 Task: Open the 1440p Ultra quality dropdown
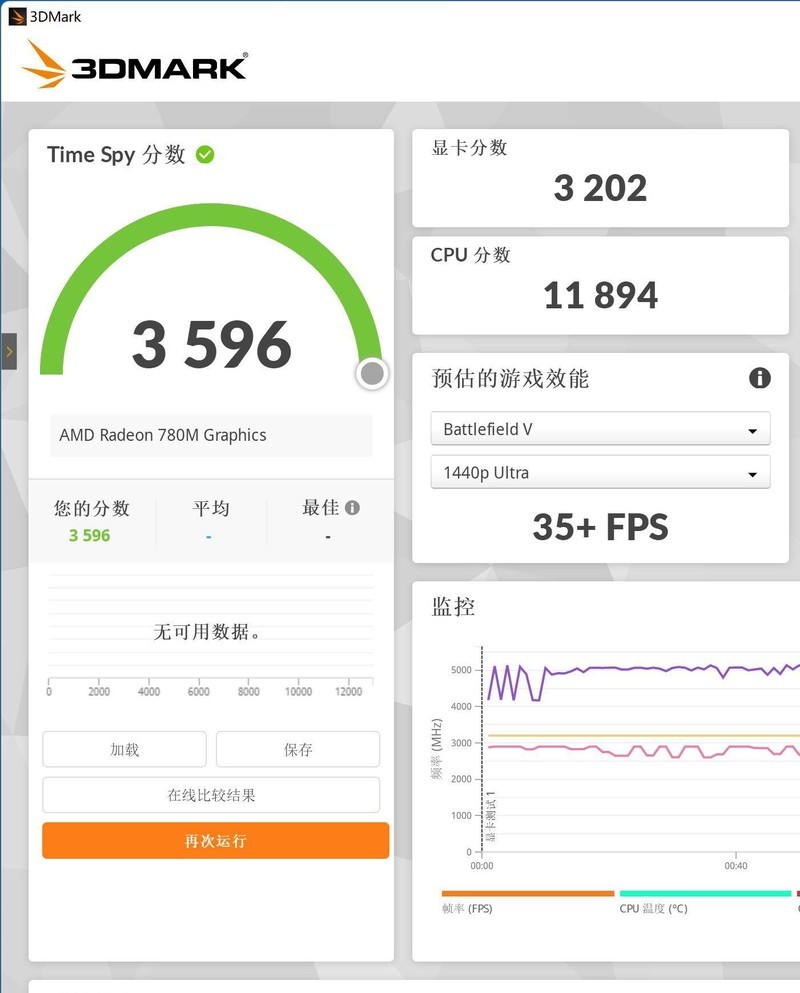click(x=600, y=472)
